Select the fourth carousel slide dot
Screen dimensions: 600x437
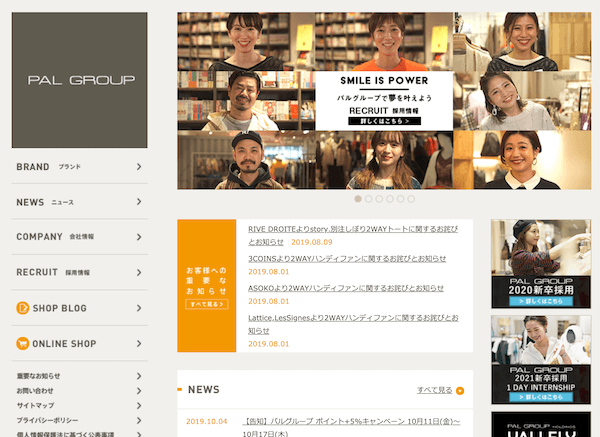[x=390, y=199]
